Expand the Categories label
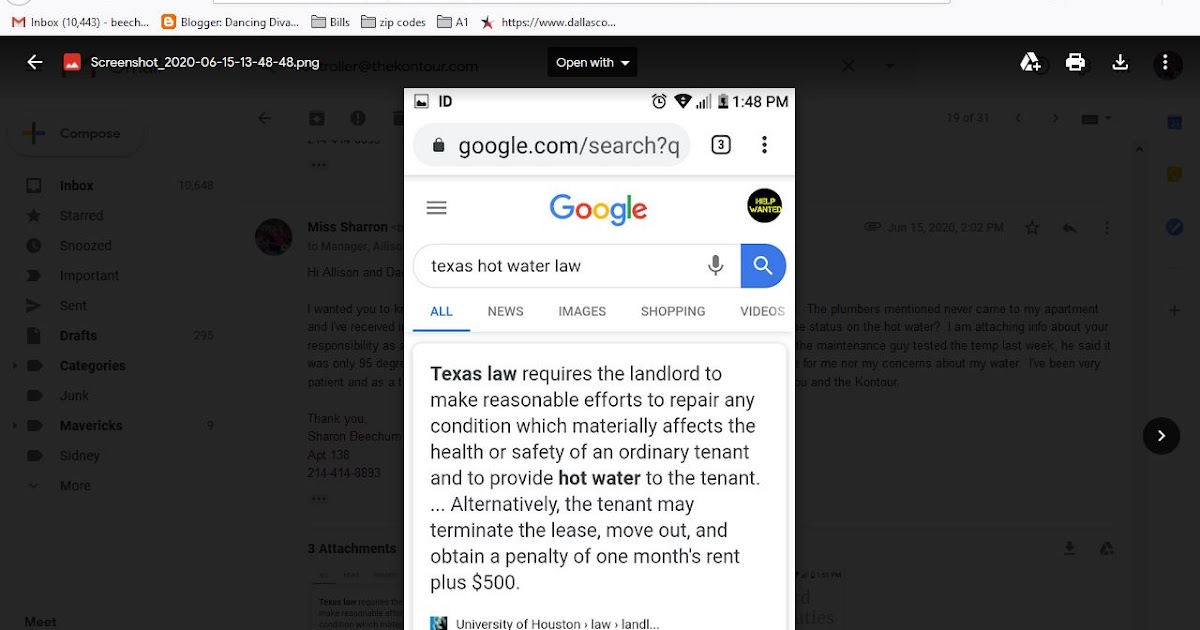1200x630 pixels. (x=14, y=366)
